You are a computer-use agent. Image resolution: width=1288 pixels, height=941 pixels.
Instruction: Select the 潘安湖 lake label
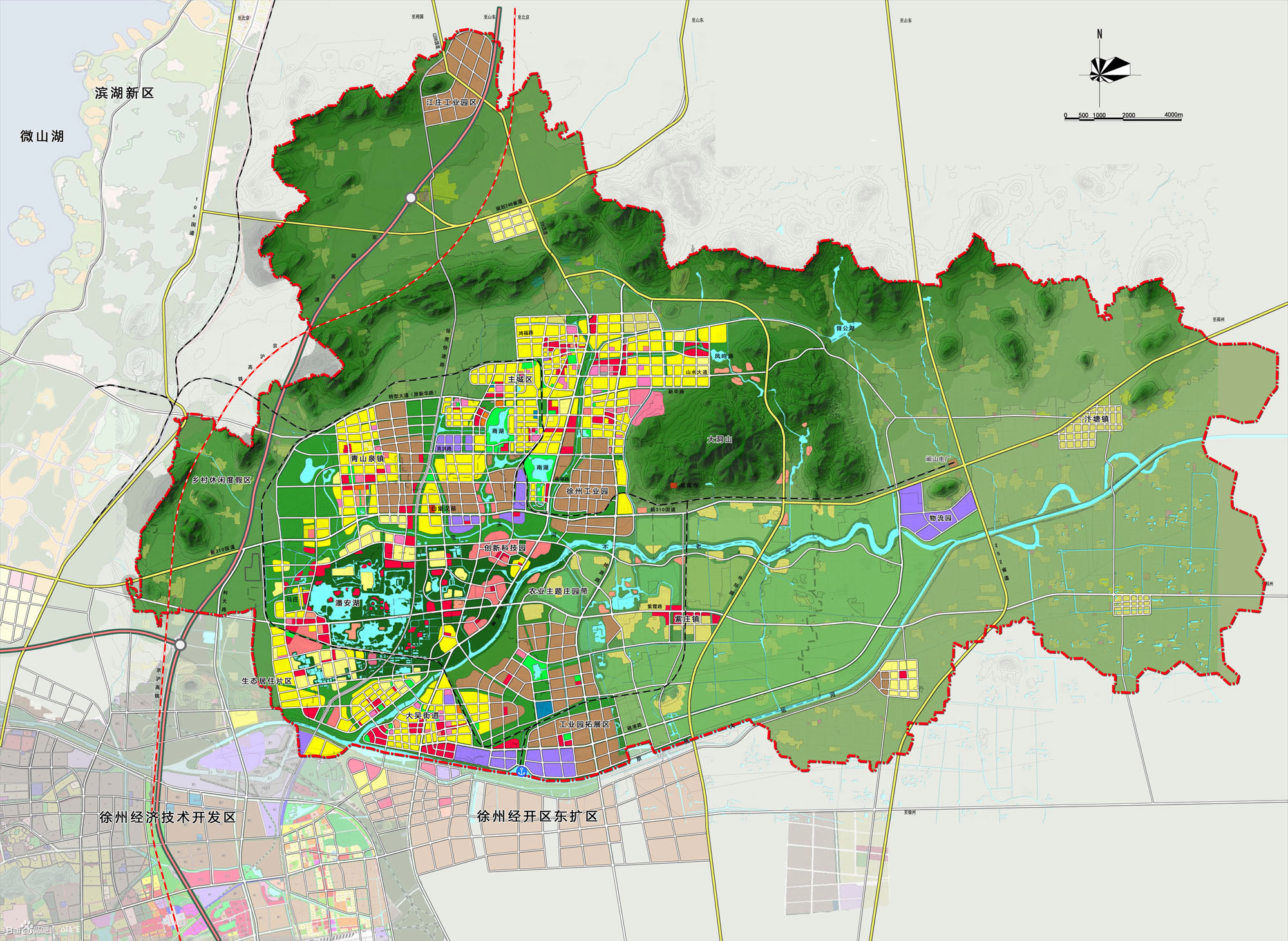click(347, 603)
